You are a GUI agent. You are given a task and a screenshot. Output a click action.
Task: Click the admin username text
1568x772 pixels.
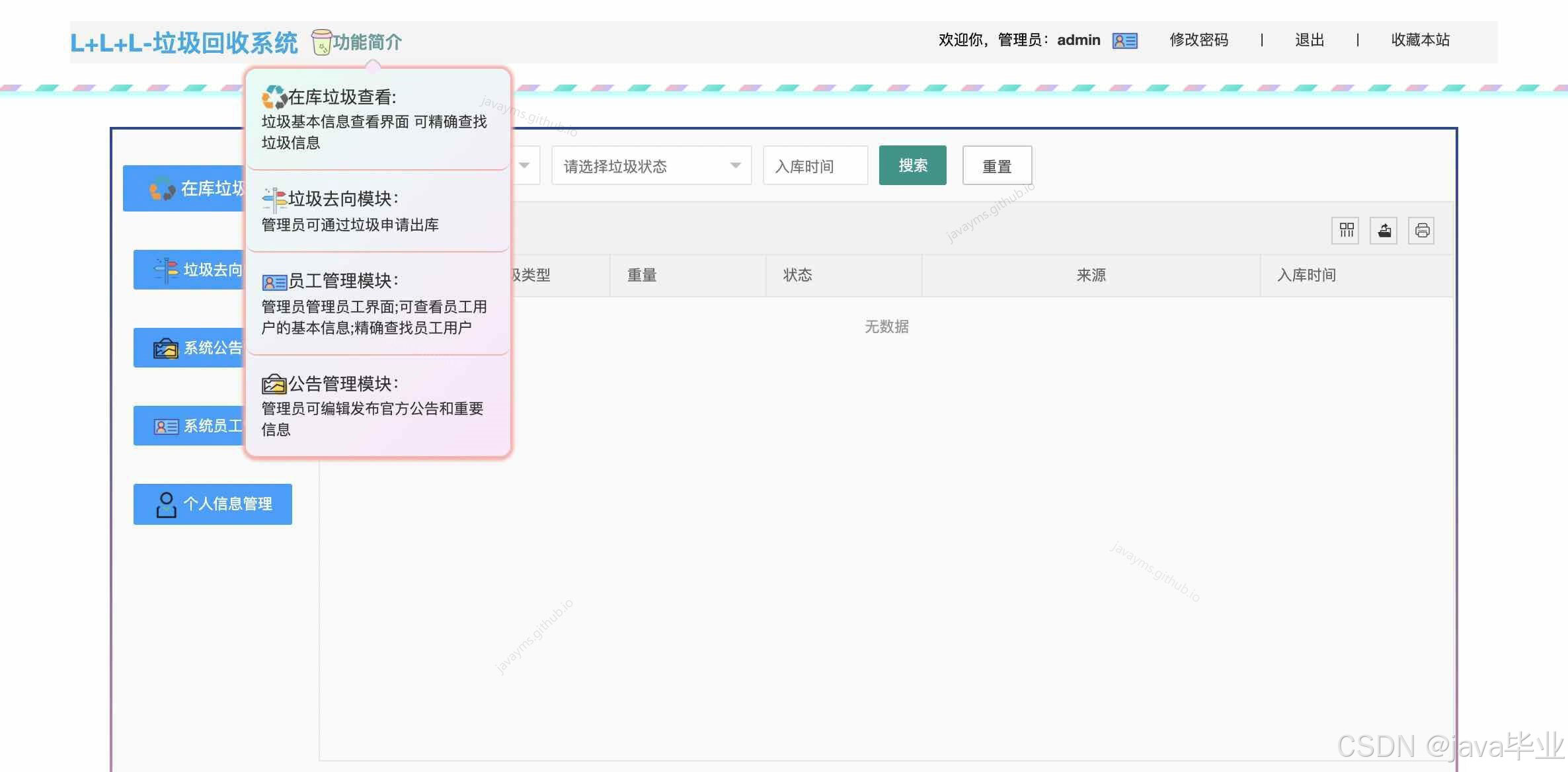[x=1079, y=40]
